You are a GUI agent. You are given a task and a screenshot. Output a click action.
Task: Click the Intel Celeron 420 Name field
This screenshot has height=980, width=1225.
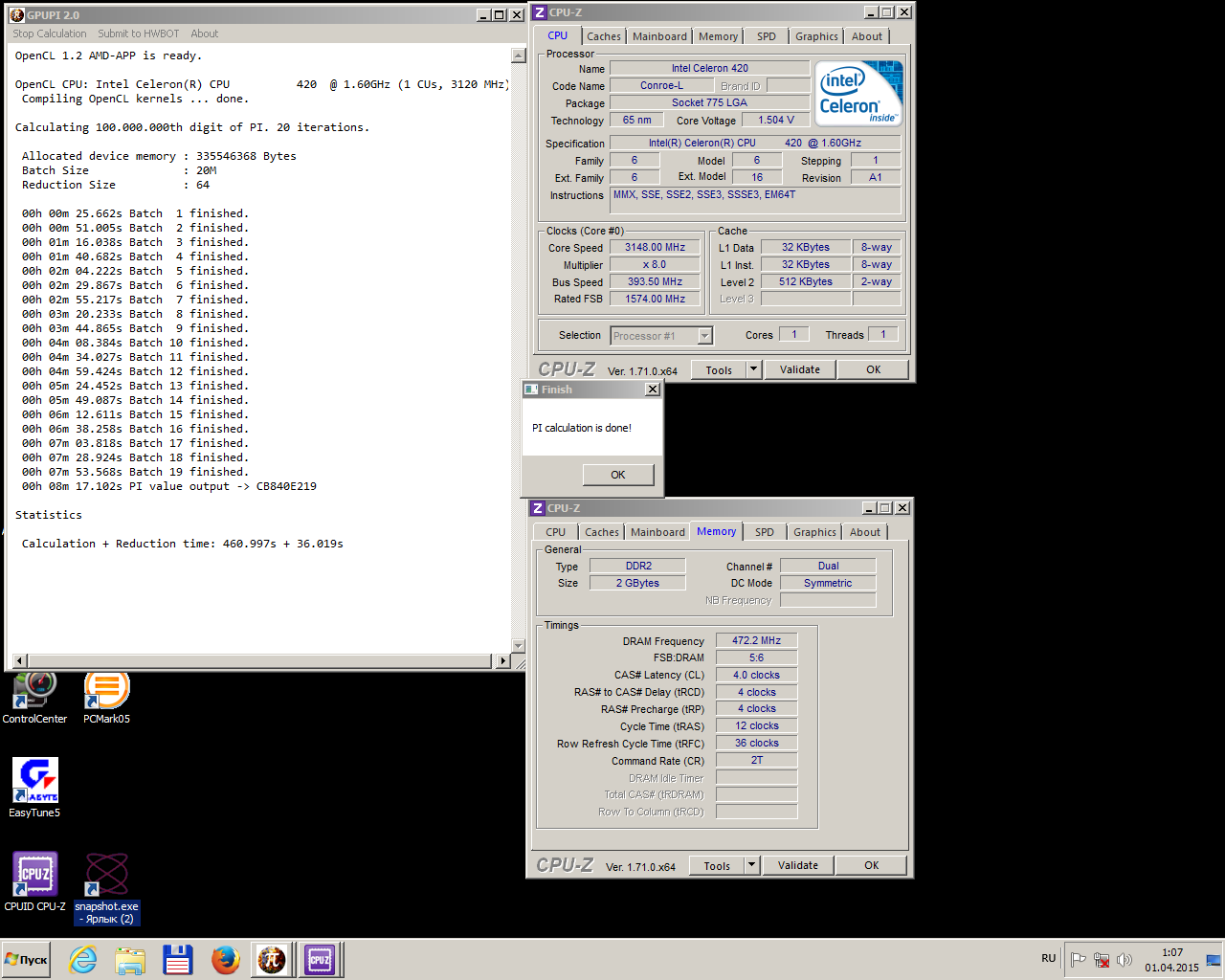[x=710, y=68]
